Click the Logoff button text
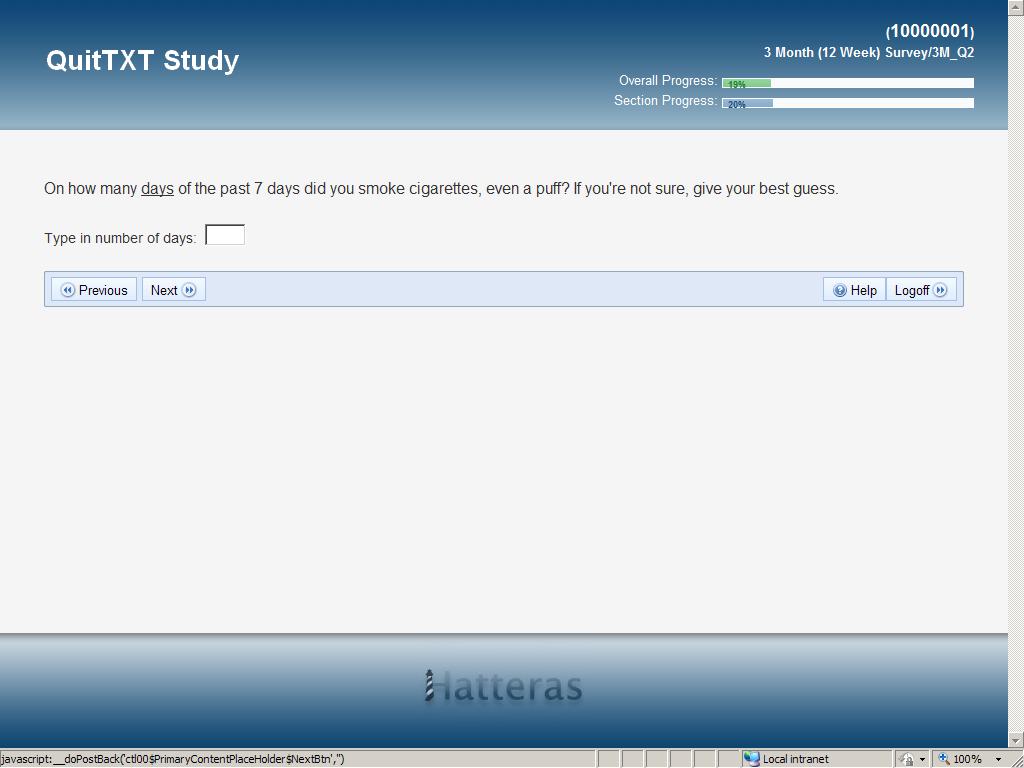 click(912, 290)
